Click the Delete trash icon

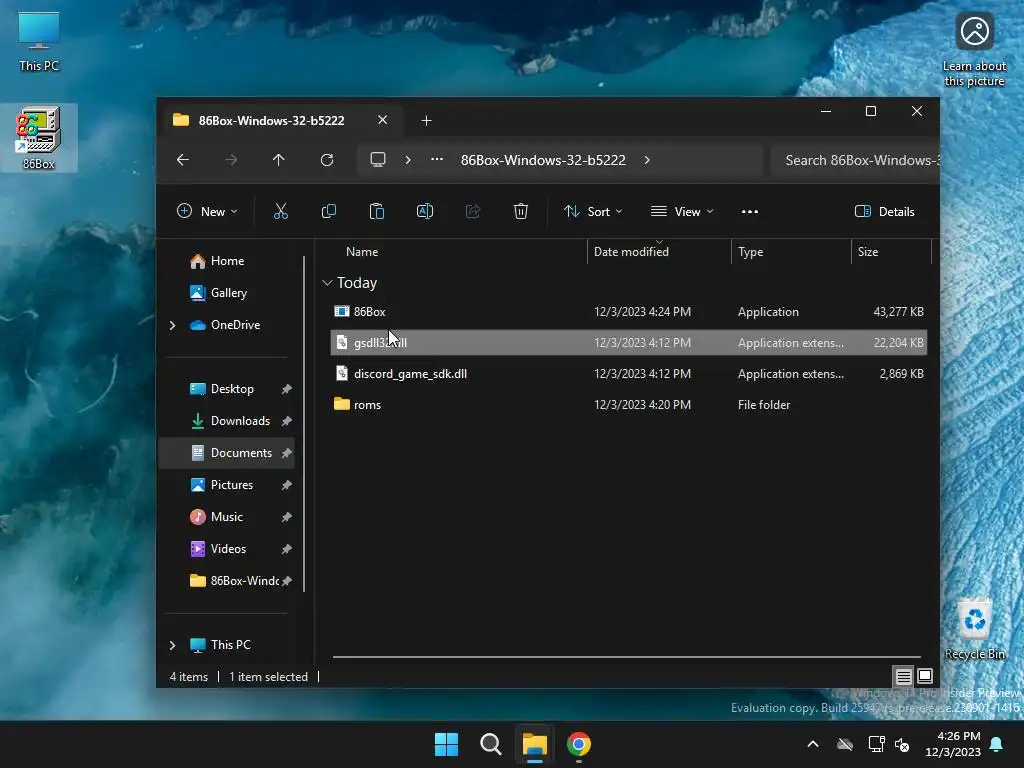pos(520,211)
